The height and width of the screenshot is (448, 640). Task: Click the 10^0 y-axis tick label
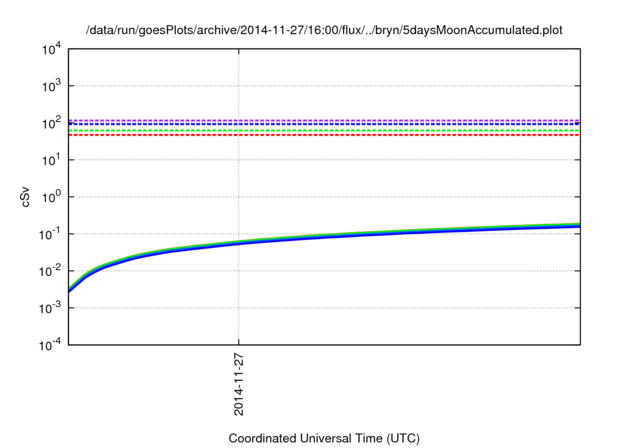point(51,197)
